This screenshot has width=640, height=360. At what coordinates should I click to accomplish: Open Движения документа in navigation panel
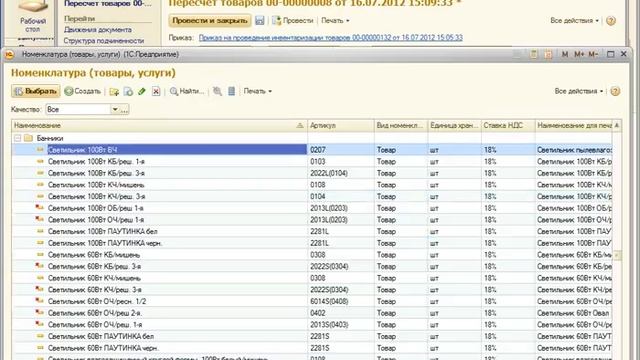tap(98, 30)
